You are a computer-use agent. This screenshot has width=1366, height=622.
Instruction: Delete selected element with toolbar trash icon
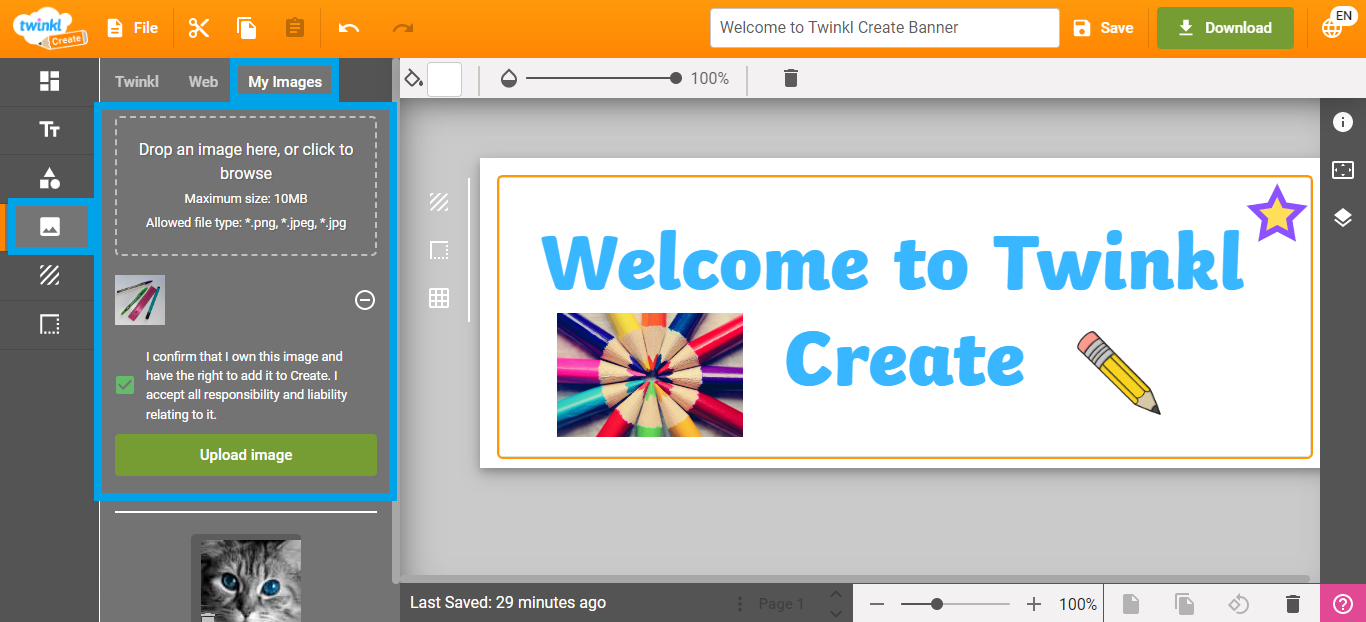click(x=791, y=78)
